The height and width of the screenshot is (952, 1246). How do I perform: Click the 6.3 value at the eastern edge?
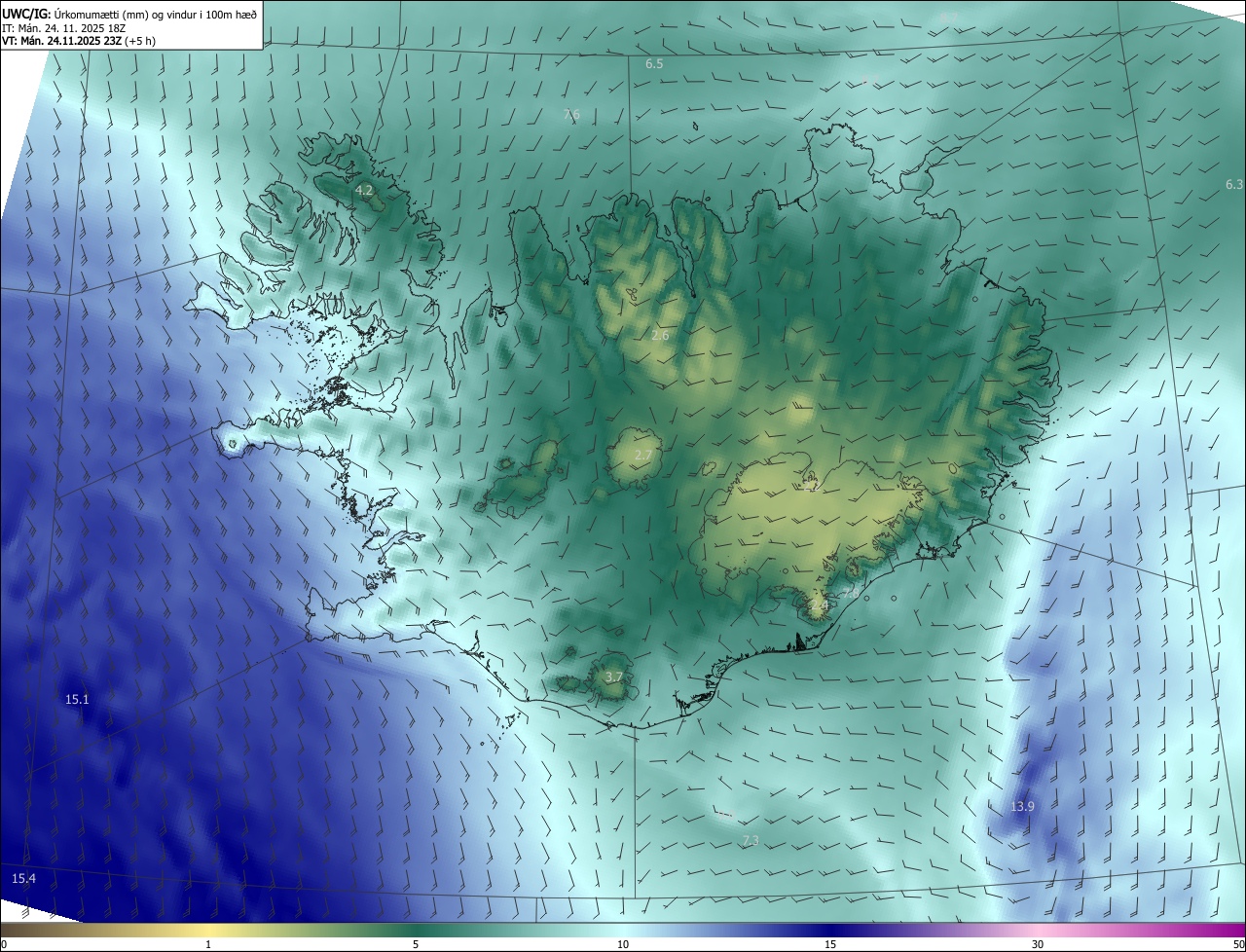click(x=1234, y=185)
